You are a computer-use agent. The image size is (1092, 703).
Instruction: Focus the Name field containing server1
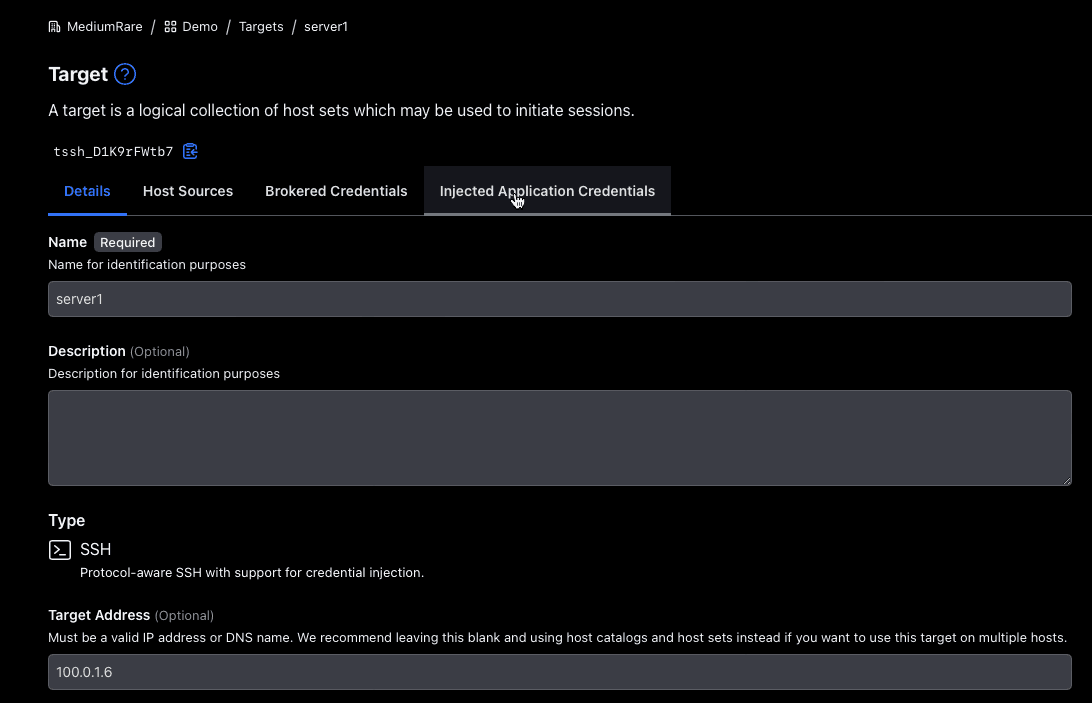point(560,299)
